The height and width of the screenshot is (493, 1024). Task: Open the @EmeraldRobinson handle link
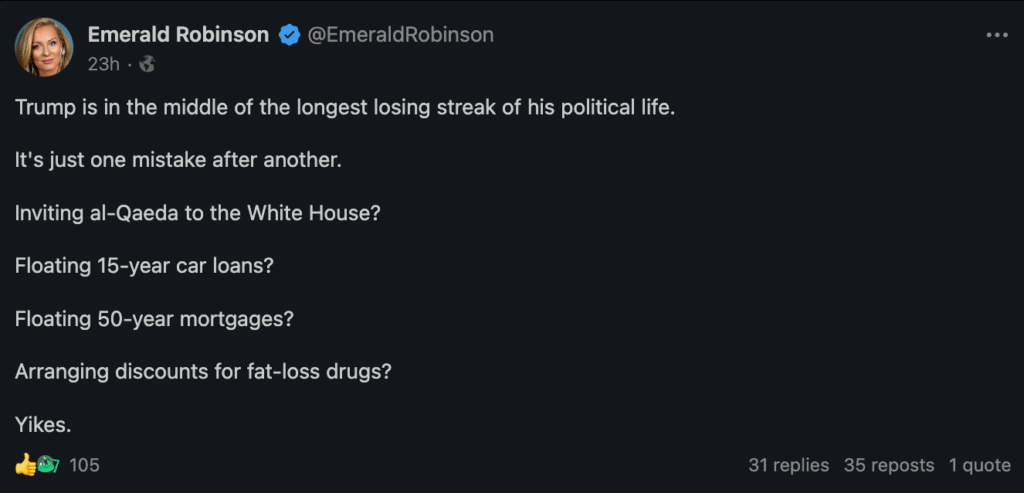[400, 35]
